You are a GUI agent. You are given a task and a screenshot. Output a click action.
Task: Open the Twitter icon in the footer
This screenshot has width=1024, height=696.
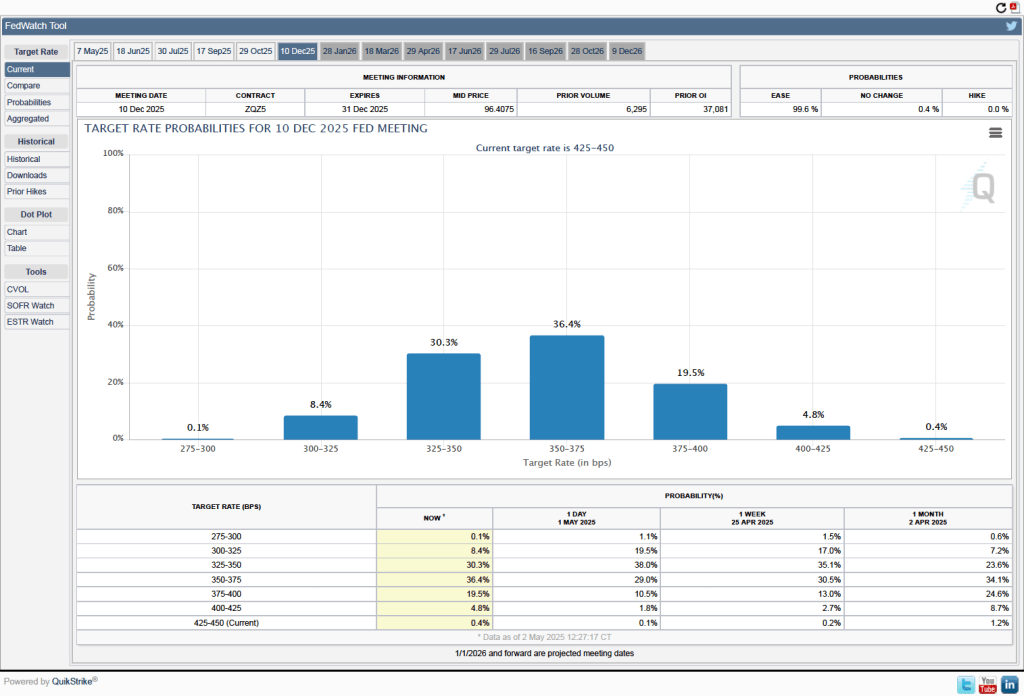(966, 685)
